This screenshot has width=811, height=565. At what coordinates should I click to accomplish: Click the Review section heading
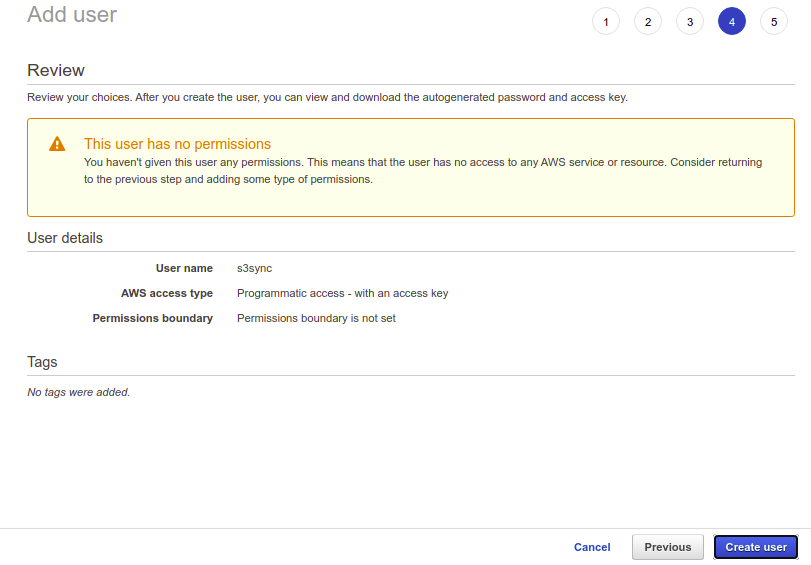(x=56, y=70)
